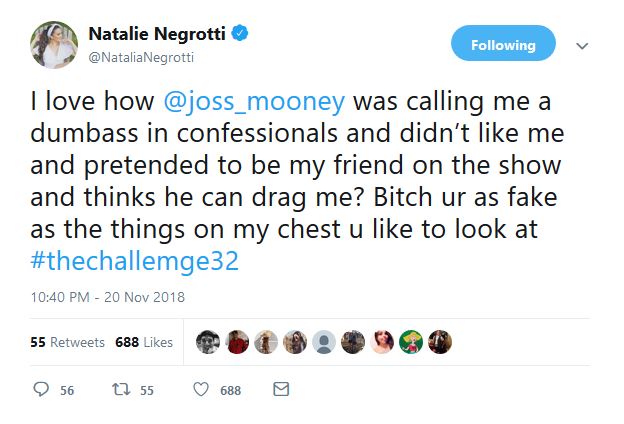Send tweet via Direct Message envelope icon
This screenshot has height=424, width=624.
281,390
